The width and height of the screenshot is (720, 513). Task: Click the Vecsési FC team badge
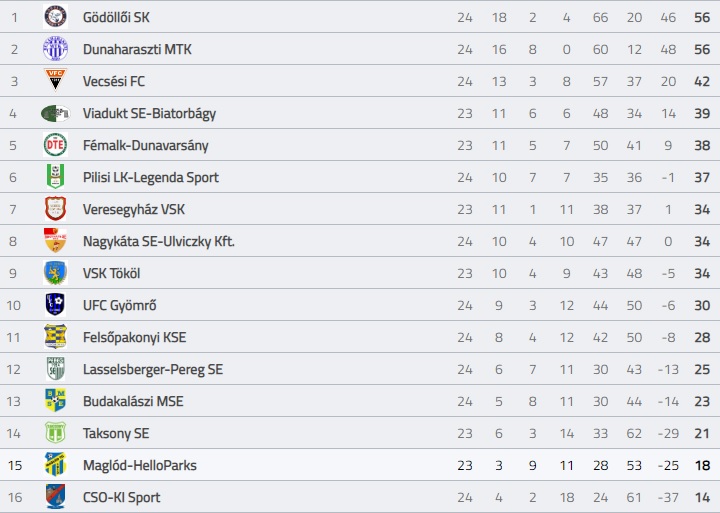point(55,81)
